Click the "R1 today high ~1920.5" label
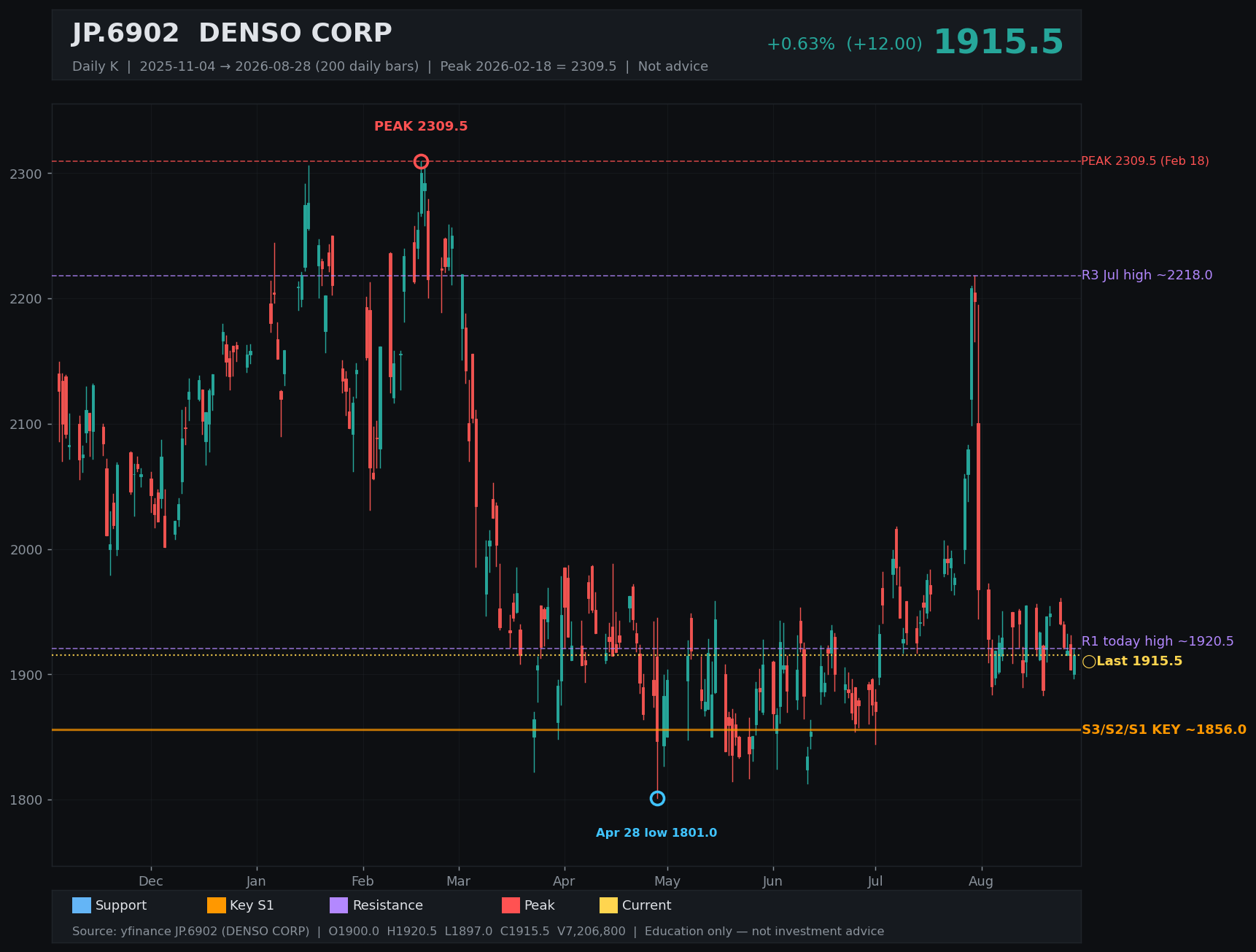 pyautogui.click(x=1158, y=641)
